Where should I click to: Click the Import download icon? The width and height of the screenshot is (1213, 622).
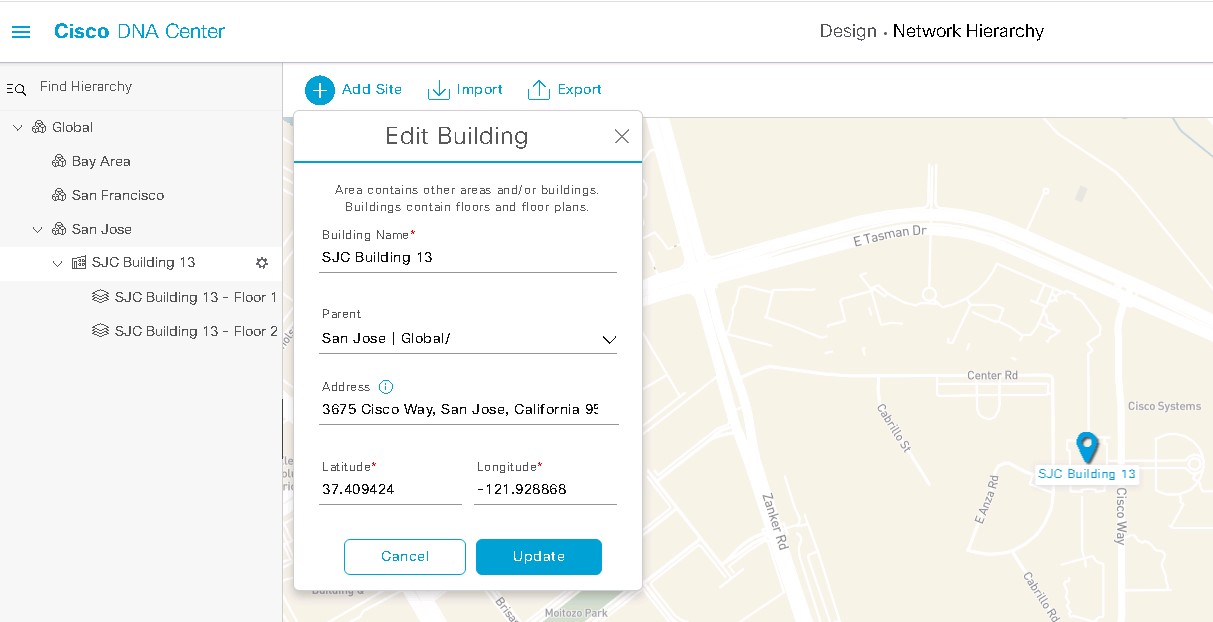tap(439, 90)
